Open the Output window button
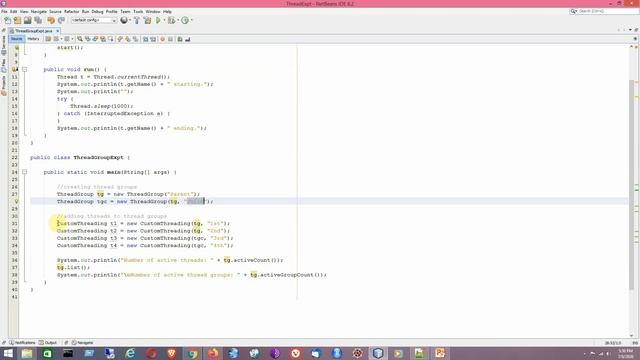The height and width of the screenshot is (360, 640). point(48,343)
